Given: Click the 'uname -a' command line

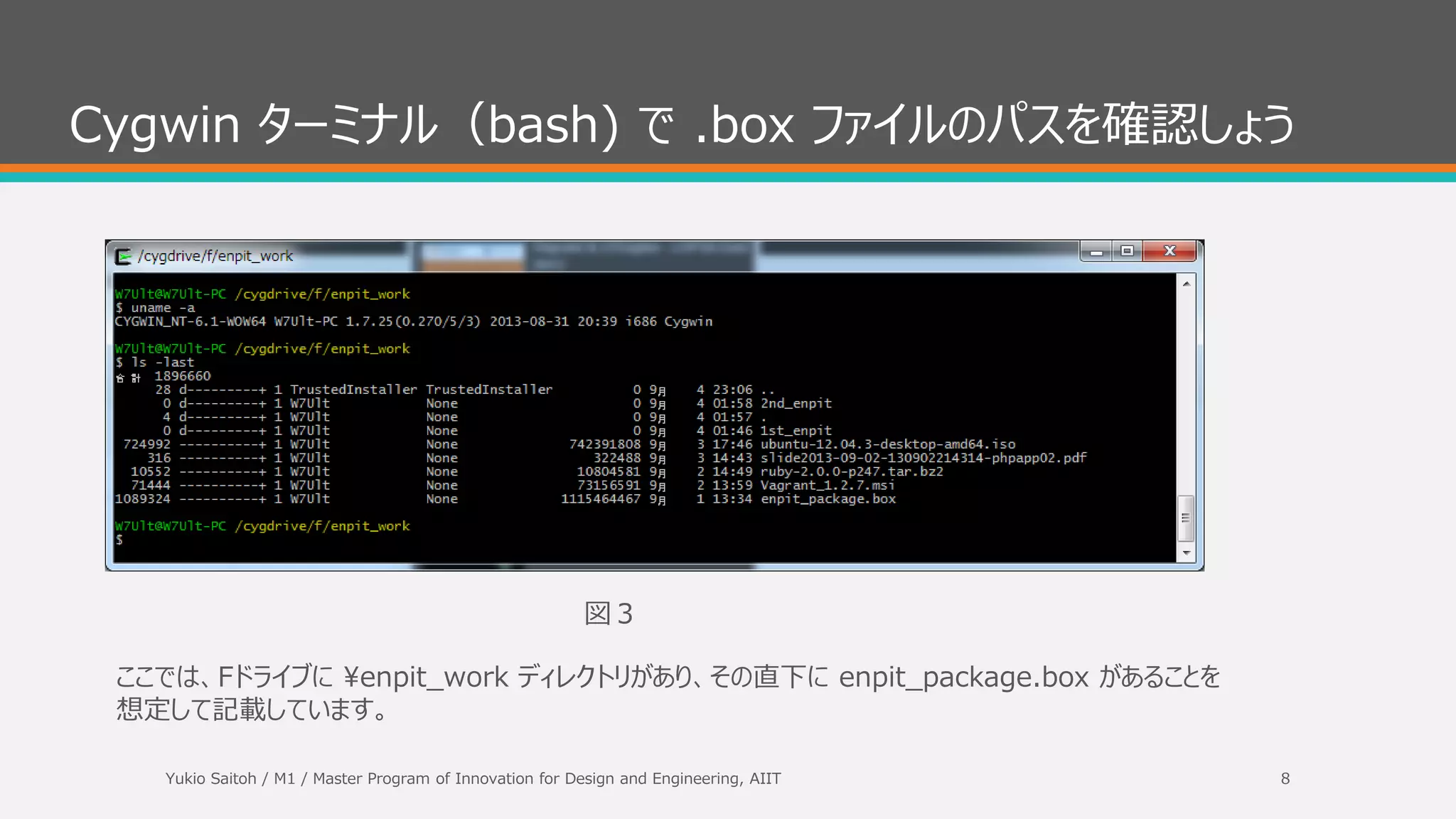Looking at the screenshot, I should 155,308.
